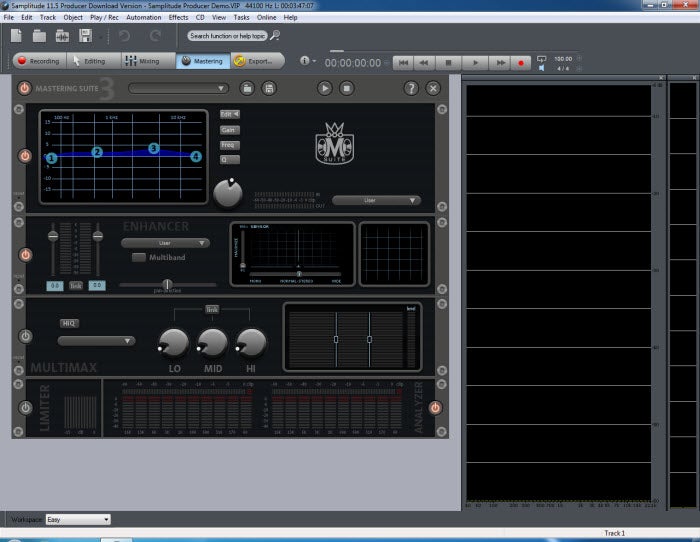Open the Multimax preset dropdown
The height and width of the screenshot is (542, 700).
click(96, 341)
